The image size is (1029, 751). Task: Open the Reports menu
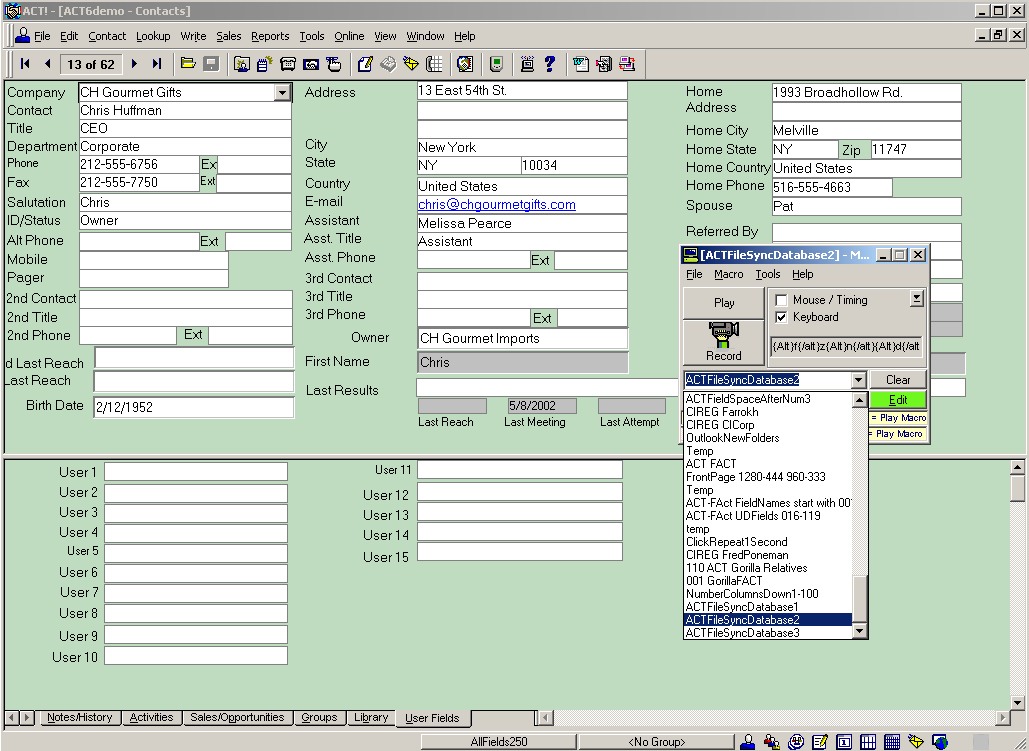coord(270,36)
